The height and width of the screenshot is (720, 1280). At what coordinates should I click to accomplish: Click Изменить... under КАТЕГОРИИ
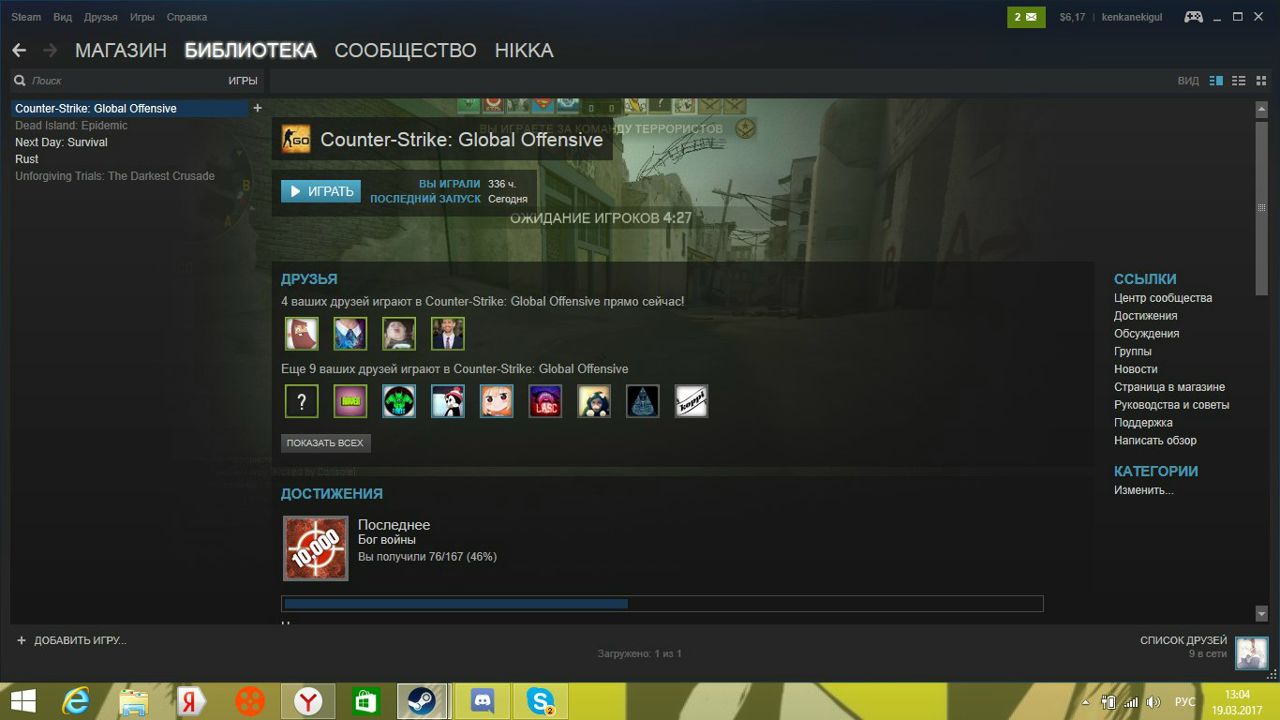click(x=1144, y=490)
